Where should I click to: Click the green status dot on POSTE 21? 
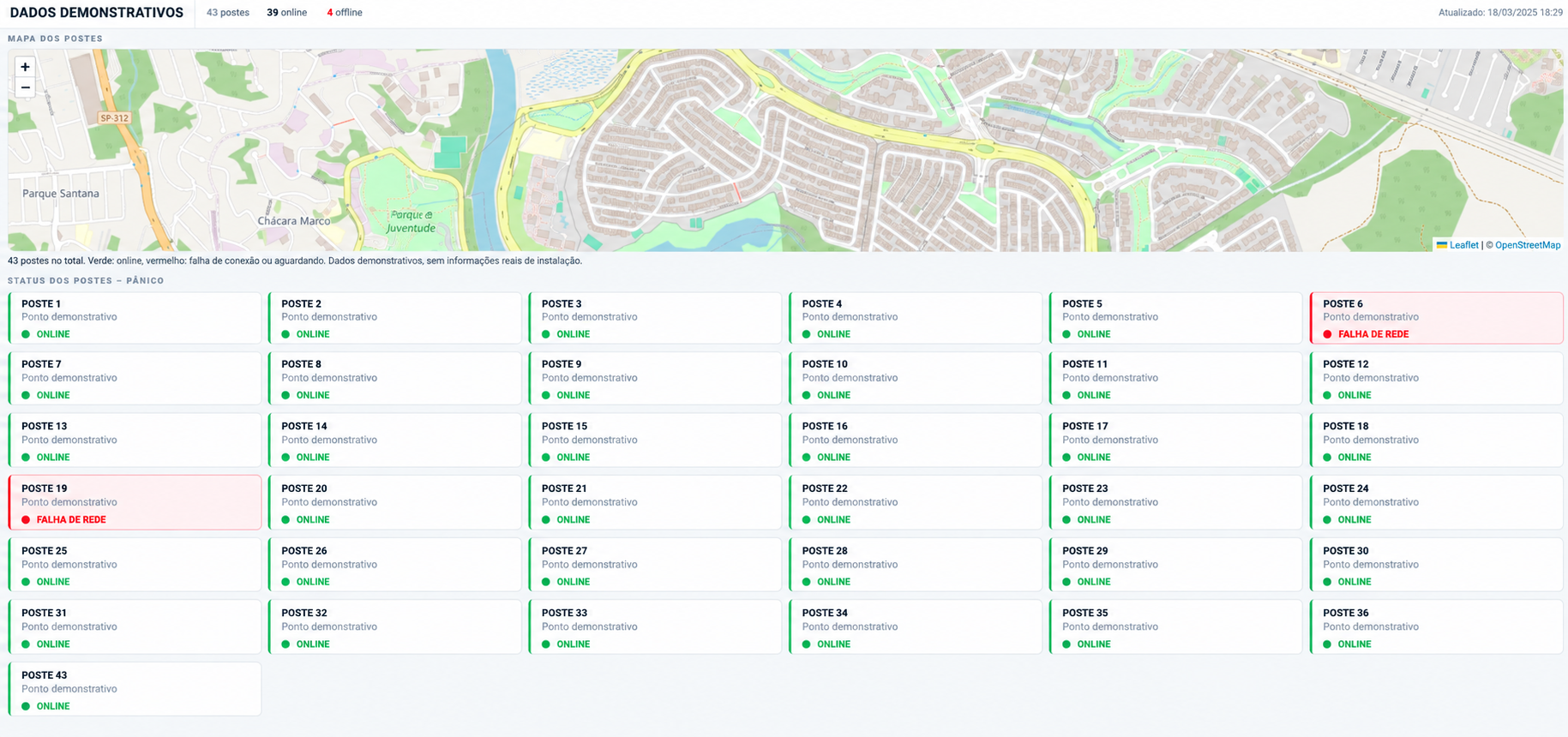(x=546, y=519)
